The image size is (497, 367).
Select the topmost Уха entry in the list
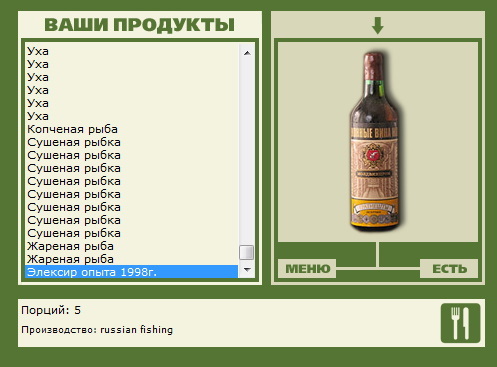tap(131, 51)
